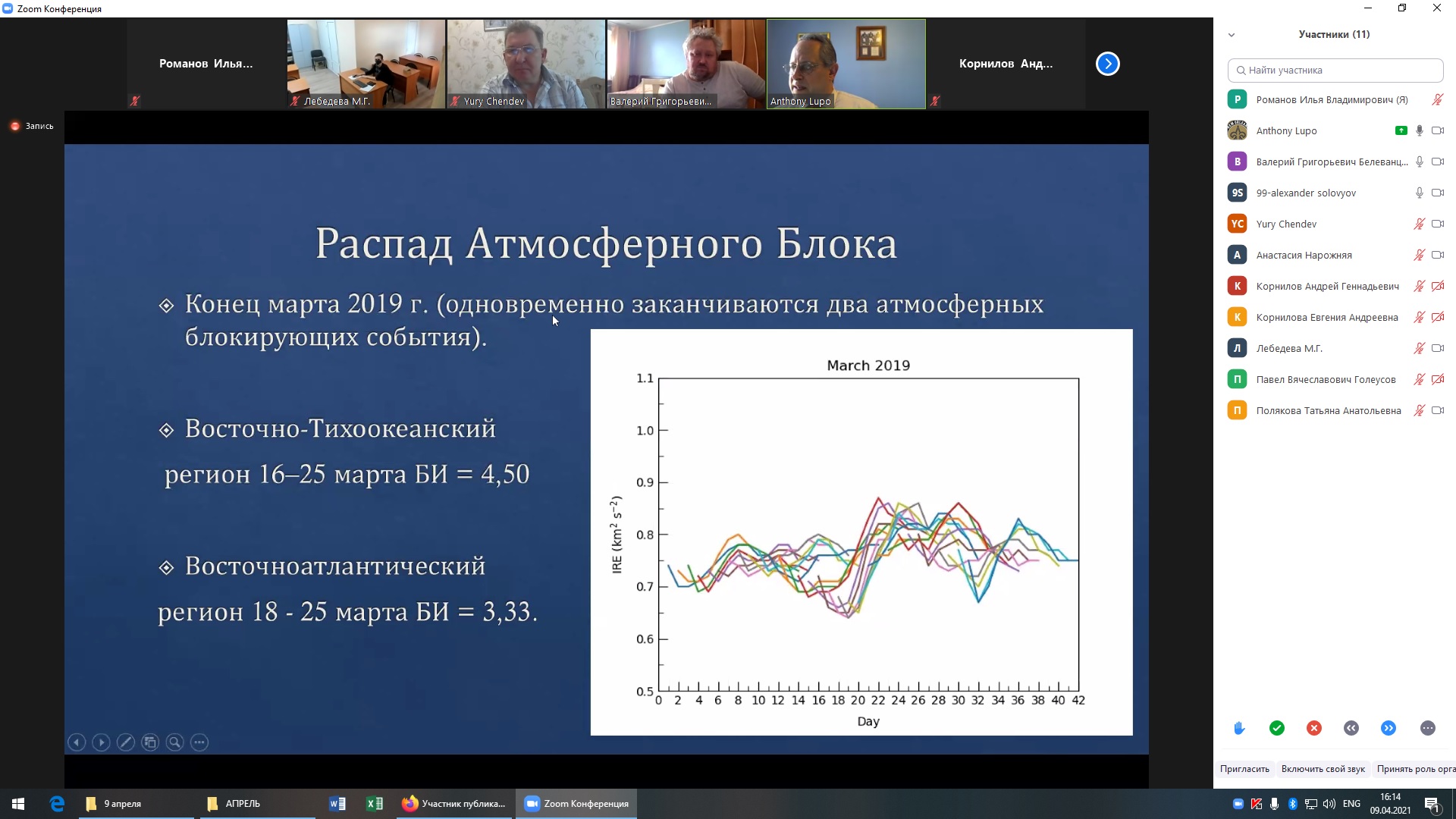The height and width of the screenshot is (819, 1456).
Task: Click the Запись recording indicator
Action: [32, 126]
